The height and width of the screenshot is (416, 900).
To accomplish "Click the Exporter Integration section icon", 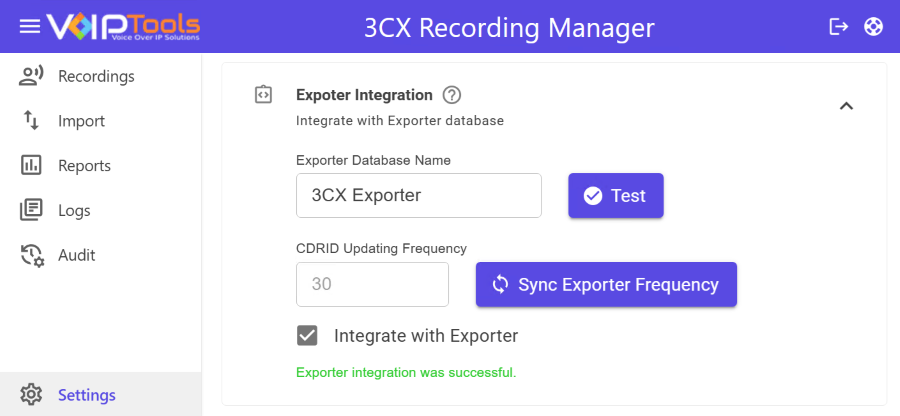I will (x=263, y=95).
